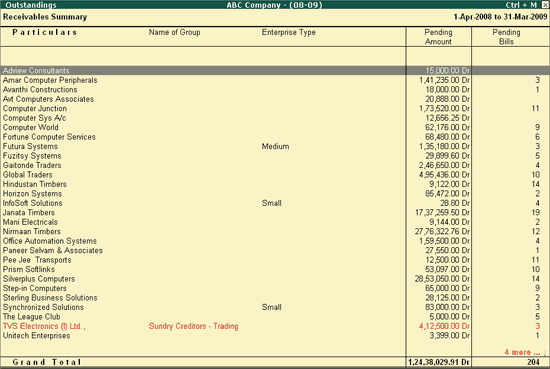This screenshot has width=550, height=369.
Task: Click the Pending Bills column header
Action: [506, 37]
